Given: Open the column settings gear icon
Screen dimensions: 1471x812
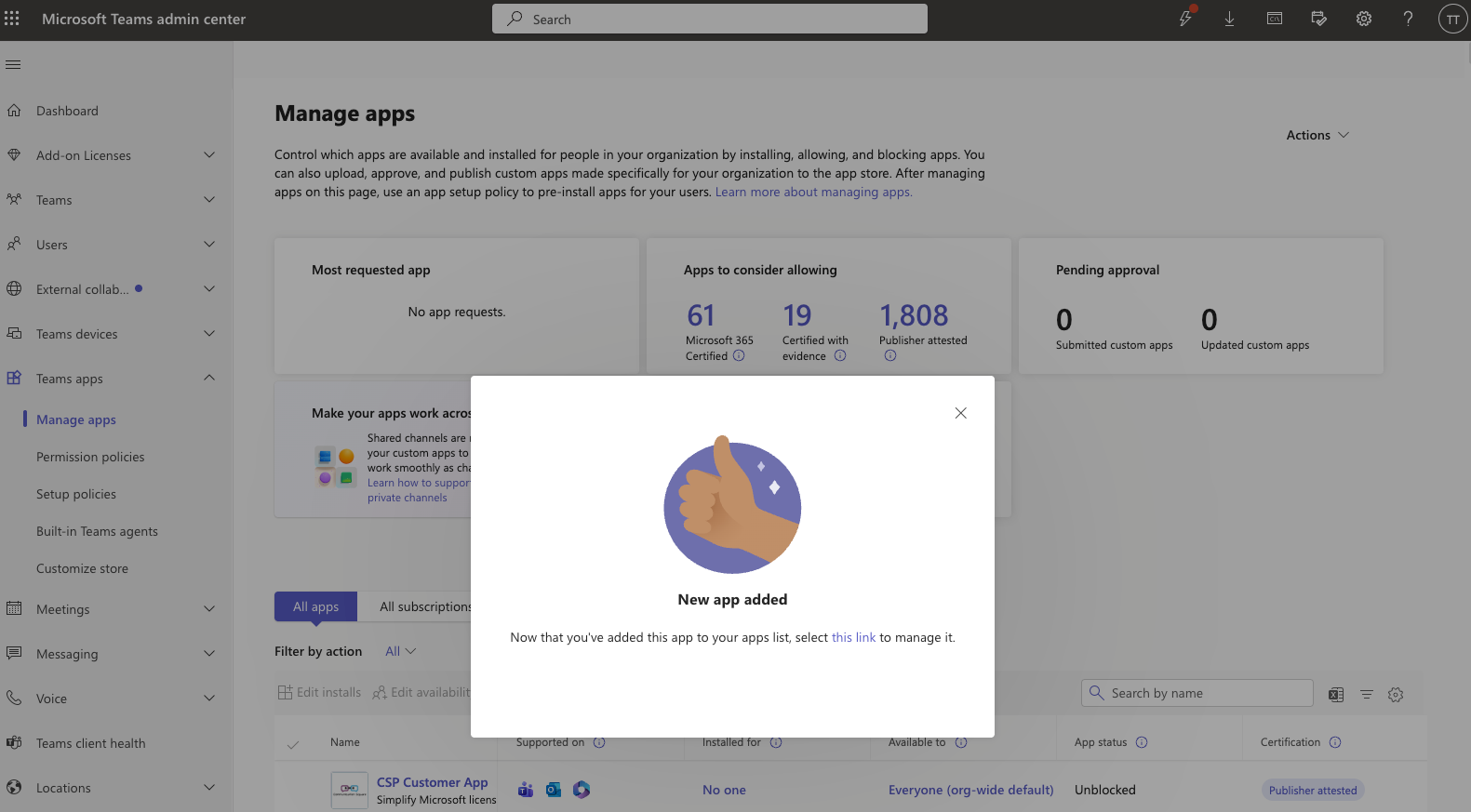Looking at the screenshot, I should (1396, 695).
